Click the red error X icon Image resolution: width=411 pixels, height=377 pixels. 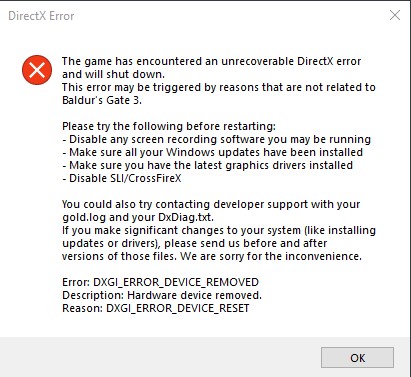pyautogui.click(x=37, y=70)
